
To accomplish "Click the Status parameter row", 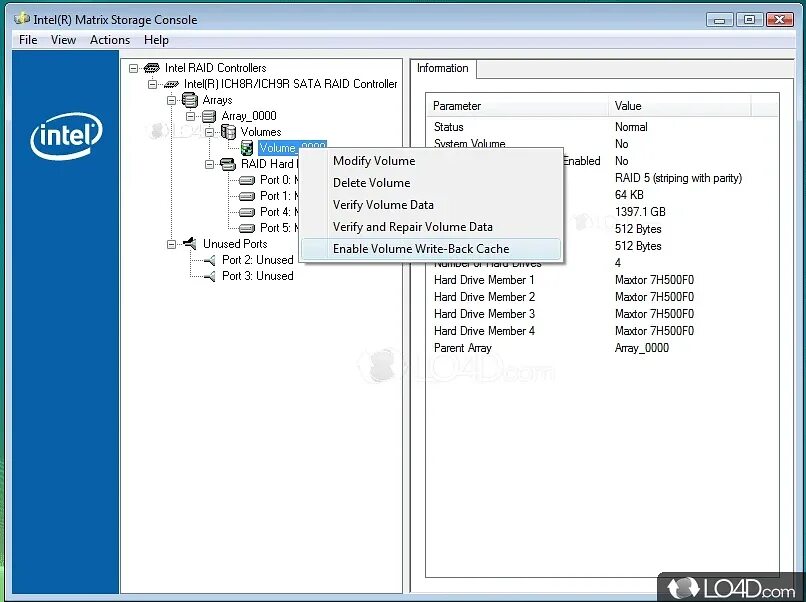I will [602, 127].
